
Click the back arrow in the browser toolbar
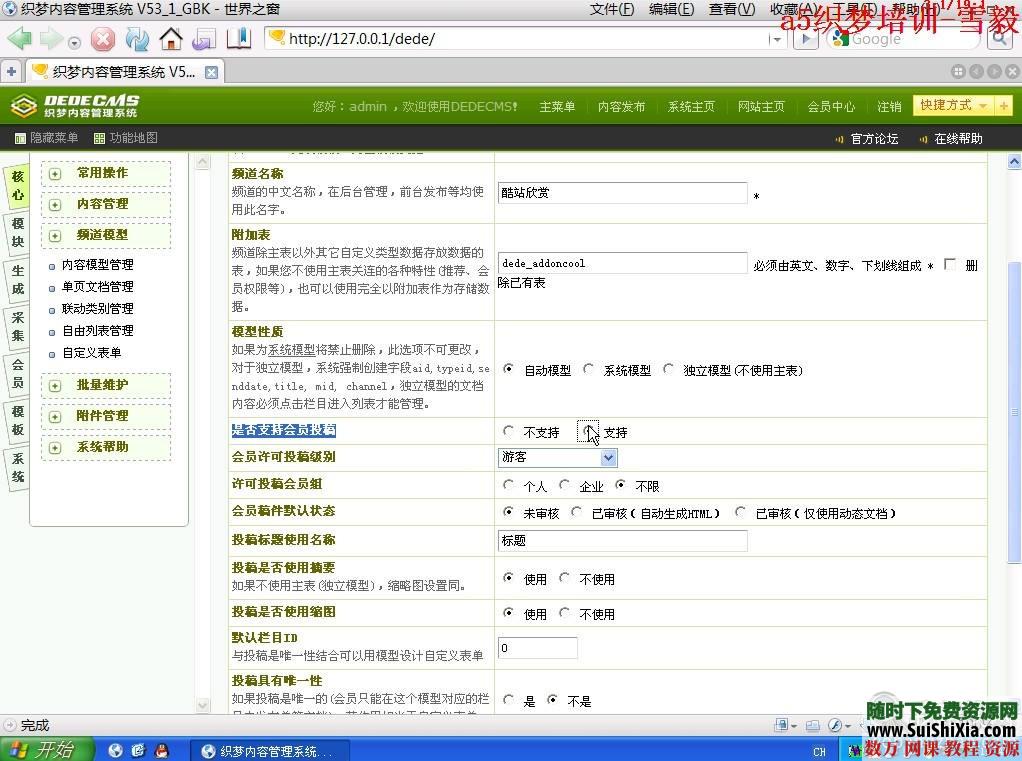19,40
